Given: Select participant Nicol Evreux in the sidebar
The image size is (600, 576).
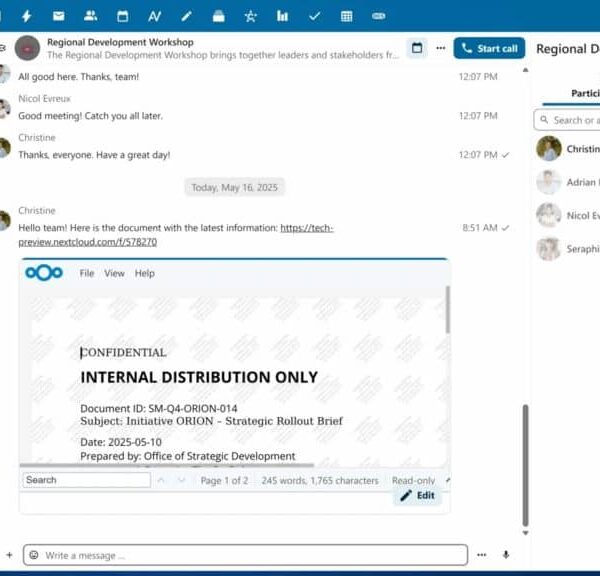Looking at the screenshot, I should click(x=568, y=215).
